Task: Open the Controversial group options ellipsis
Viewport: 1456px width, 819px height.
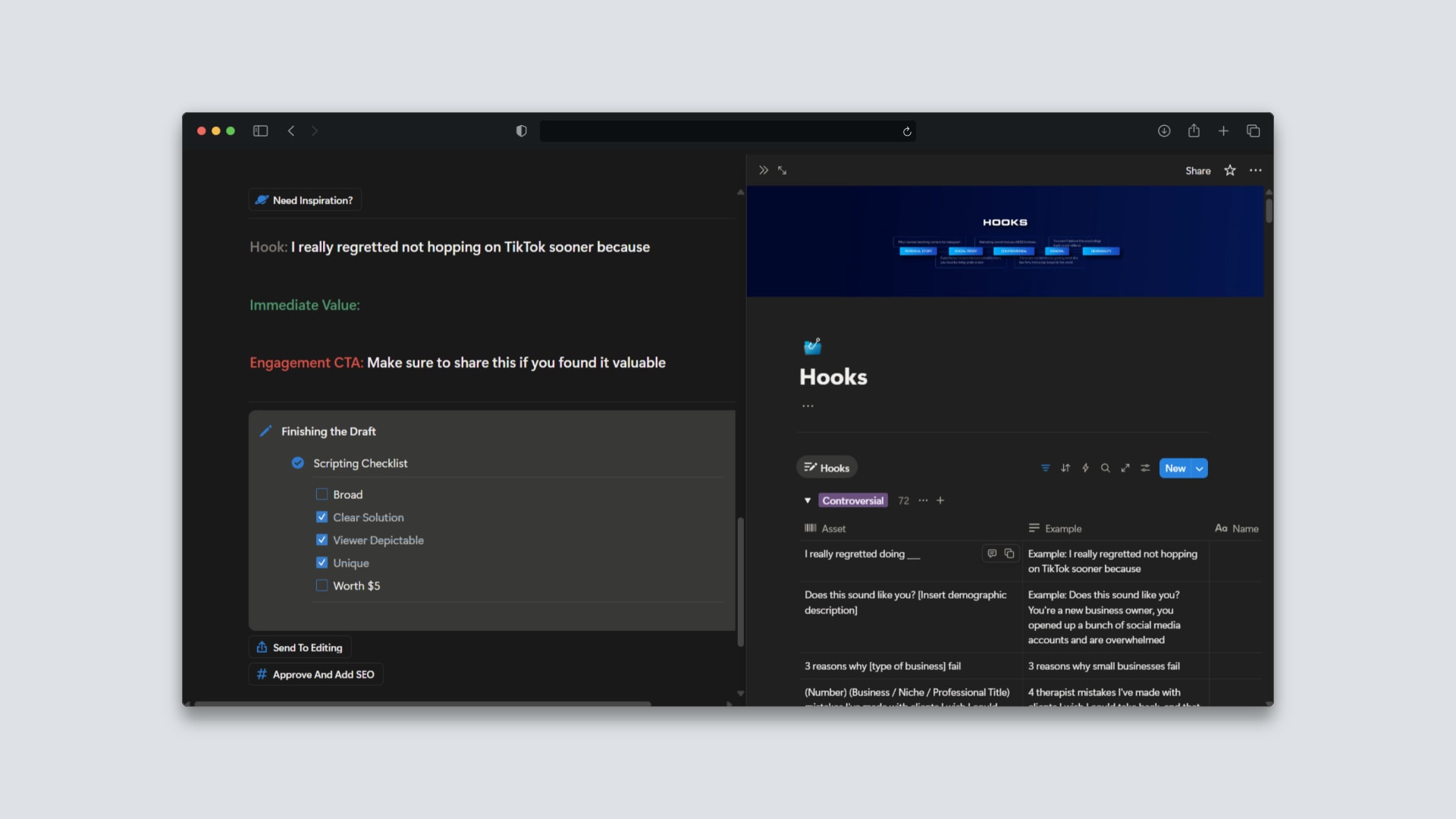Action: [923, 500]
